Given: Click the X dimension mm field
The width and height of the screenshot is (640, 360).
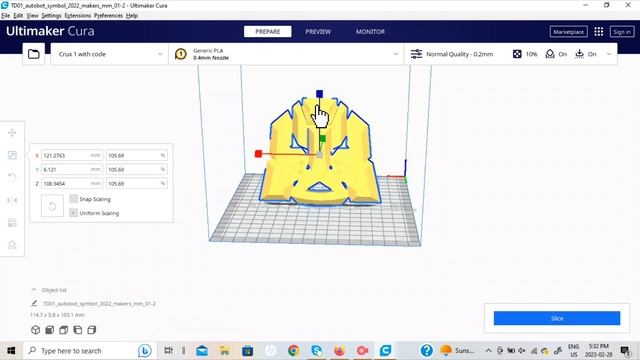Looking at the screenshot, I should [x=72, y=155].
